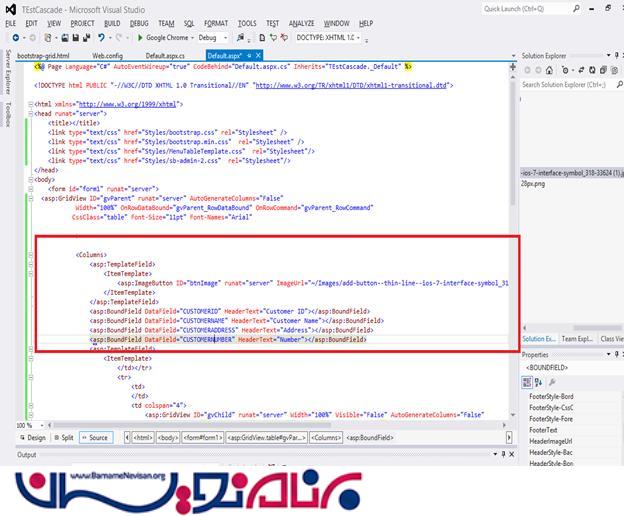Toggle the Source view button

[x=96, y=437]
